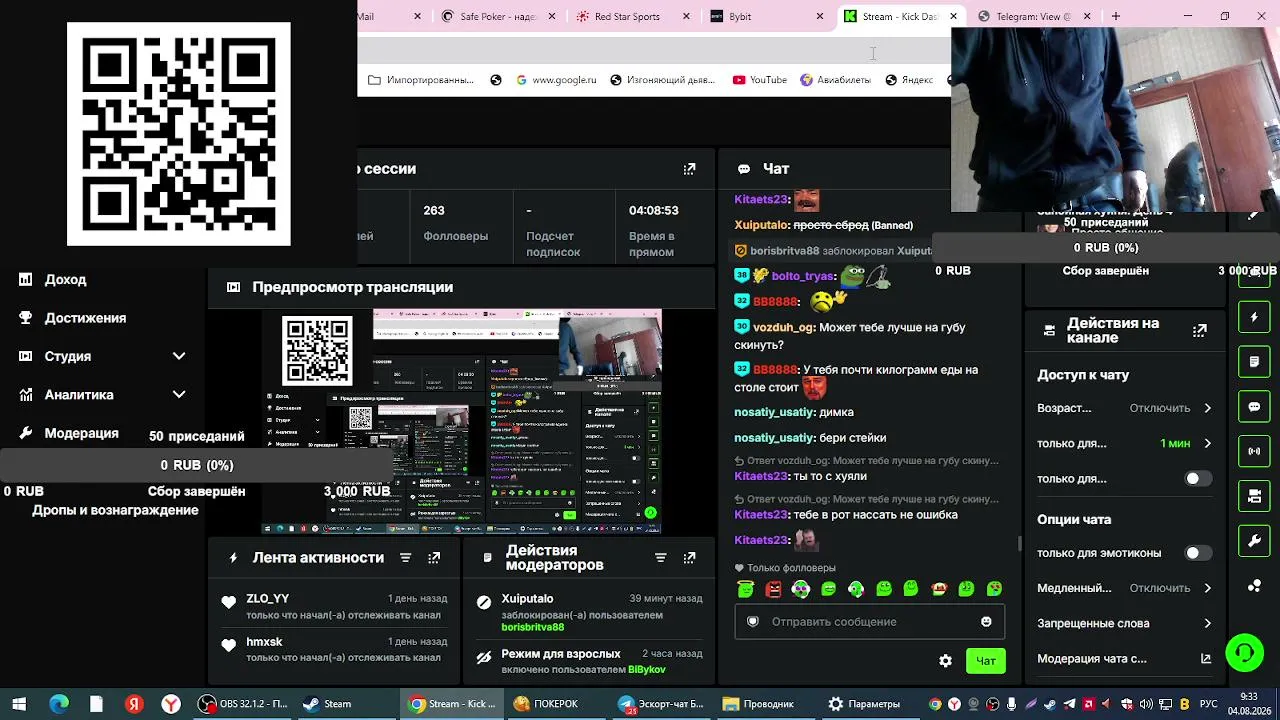
Task: Open Доход in the sidebar
Action: pyautogui.click(x=66, y=280)
